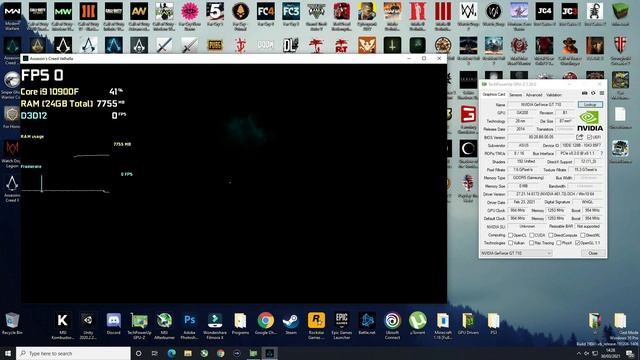Launch MSI Kombustor from desktop

tap(62, 321)
